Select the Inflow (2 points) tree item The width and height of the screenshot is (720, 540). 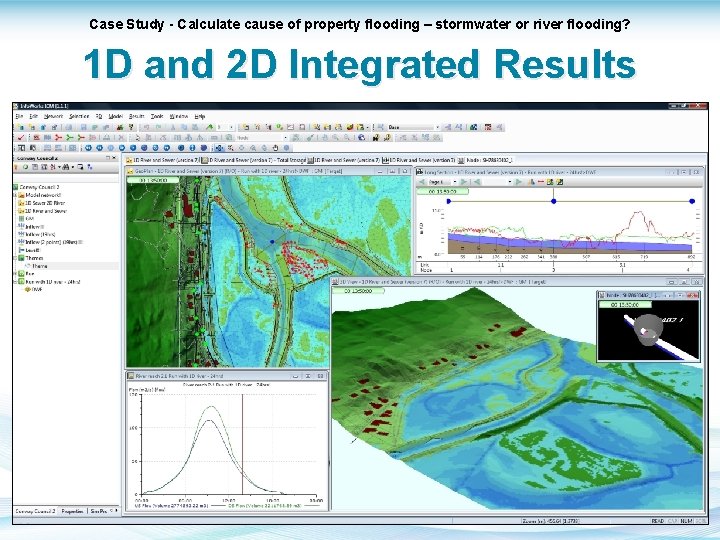point(50,242)
